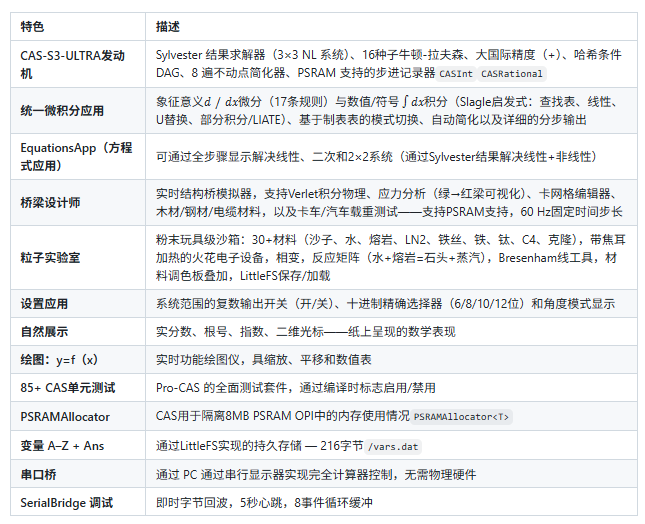This screenshot has width=645, height=524.
Task: Select the 变量 A–Z + Ans row label
Action: point(62,445)
